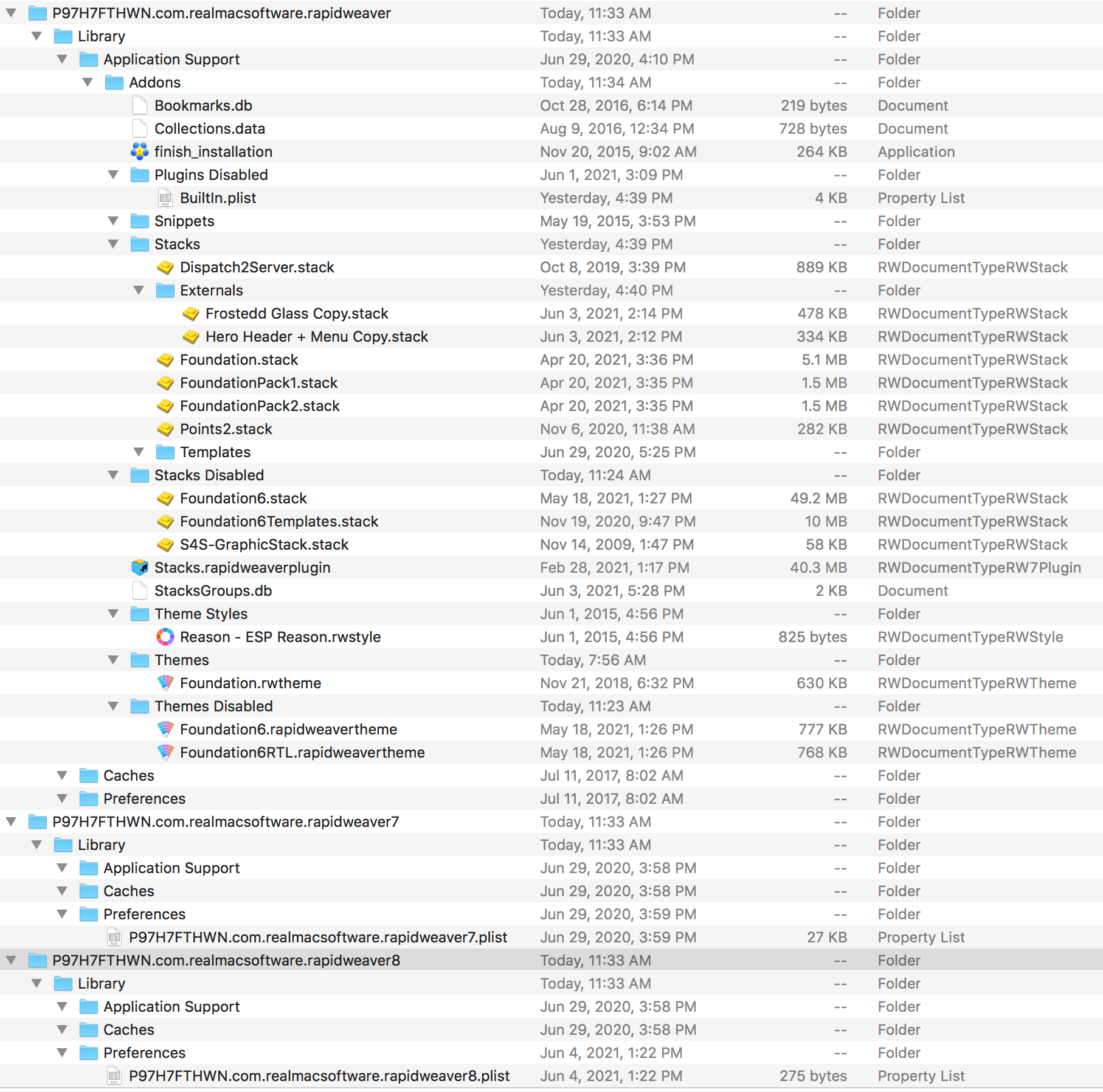
Task: Click the Collections.data document icon
Action: tap(140, 128)
